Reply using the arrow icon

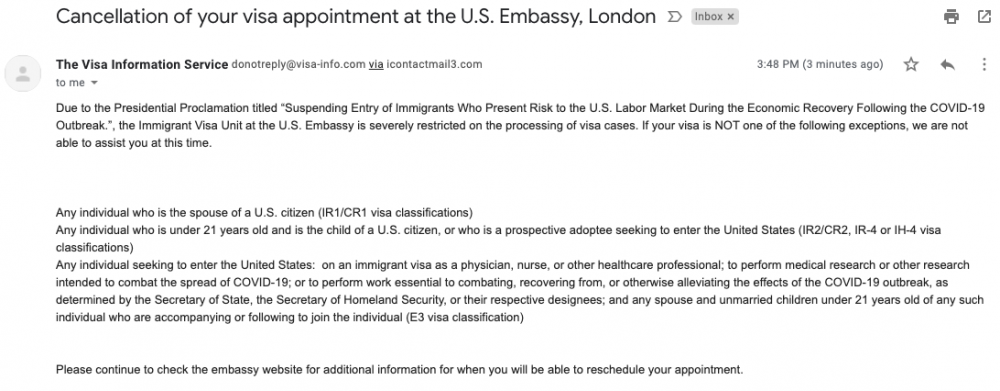(x=947, y=64)
